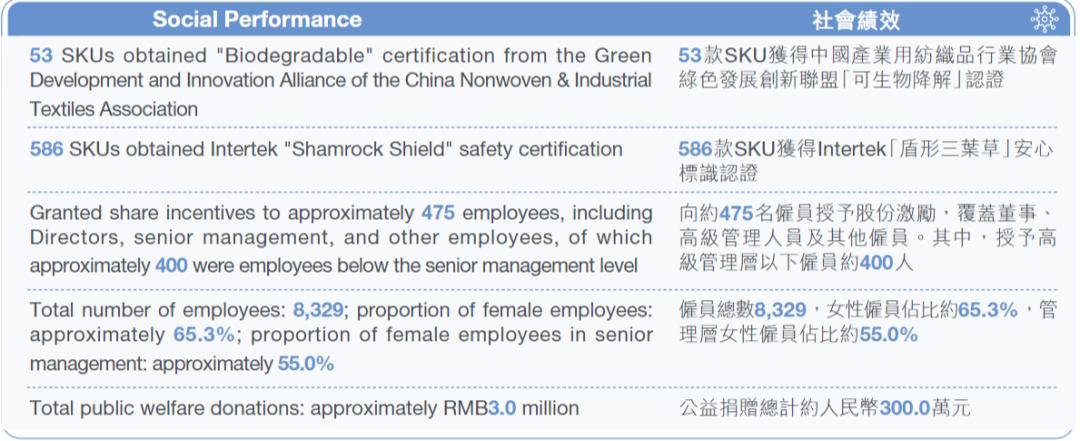Click the 586 figure before Intertek SKUs
Viewport: 1080px width, 441px height.
coord(47,149)
